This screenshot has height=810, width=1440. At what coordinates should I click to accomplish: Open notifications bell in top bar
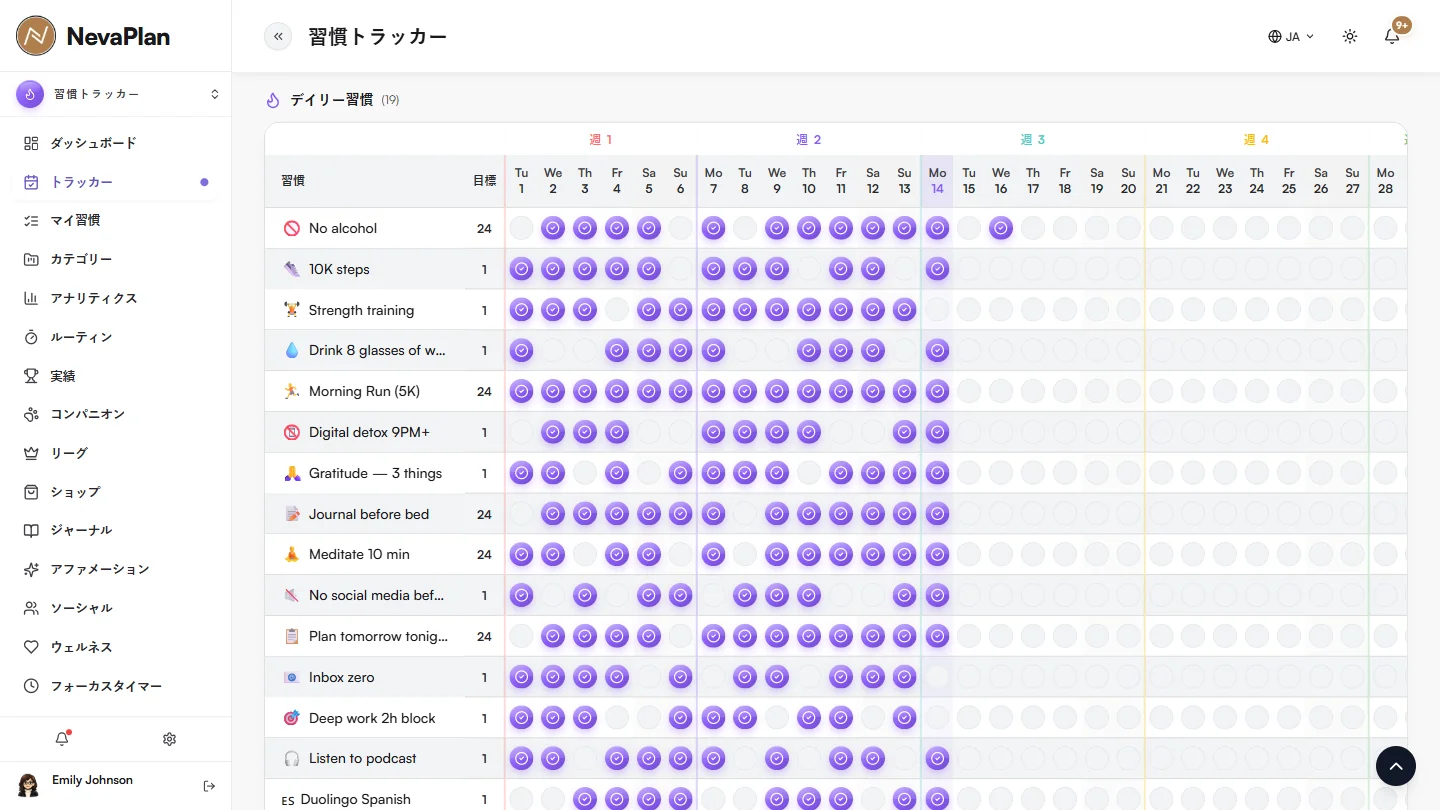[x=1392, y=36]
